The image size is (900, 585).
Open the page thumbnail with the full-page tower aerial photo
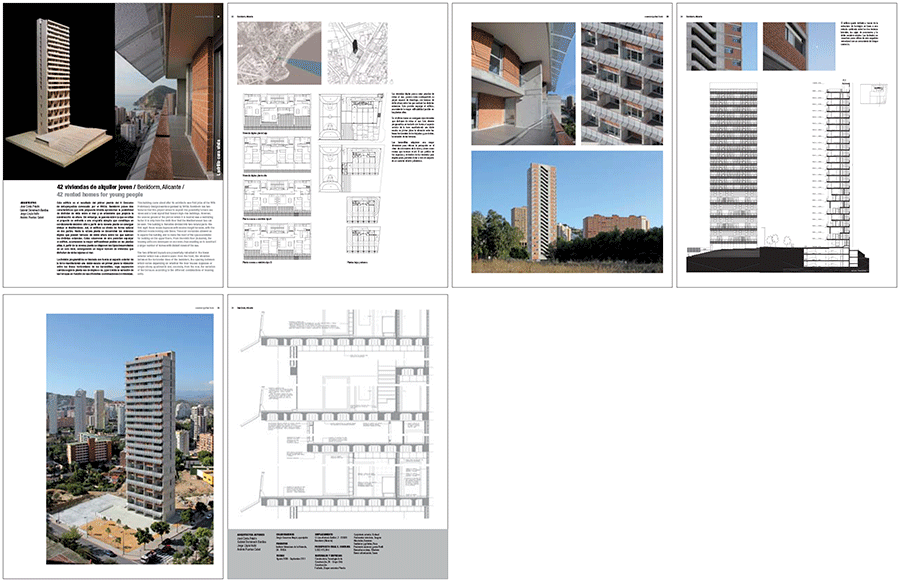click(x=113, y=436)
